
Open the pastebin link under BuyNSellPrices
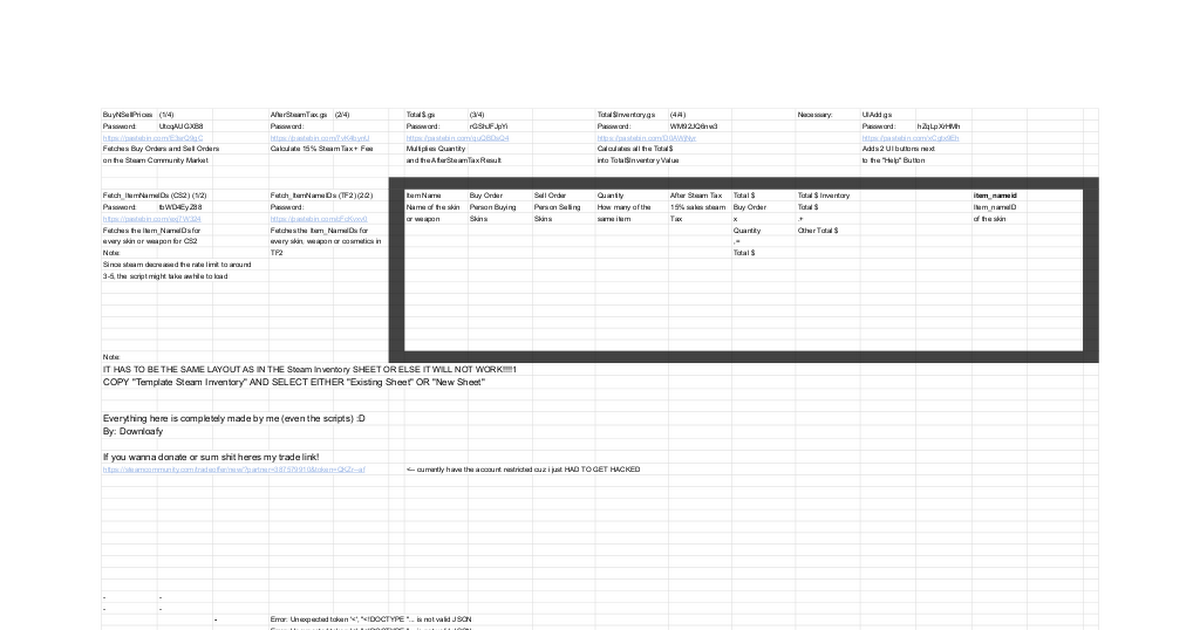coord(152,138)
